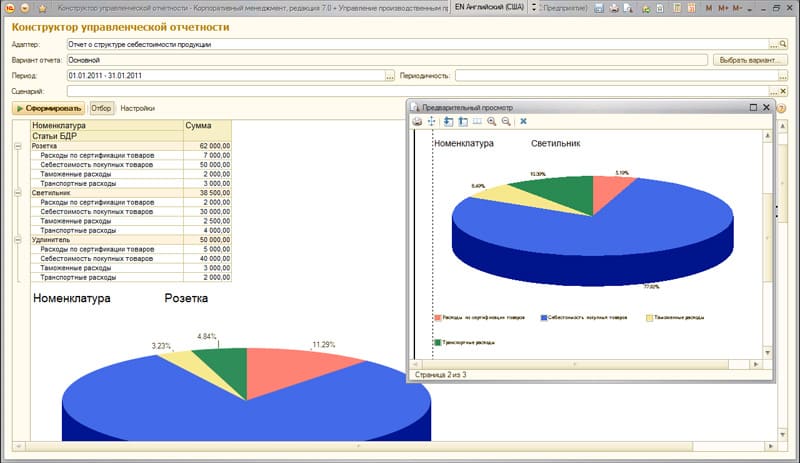Click preview vertical scrollbar up arrow
The height and width of the screenshot is (463, 800).
pos(768,136)
